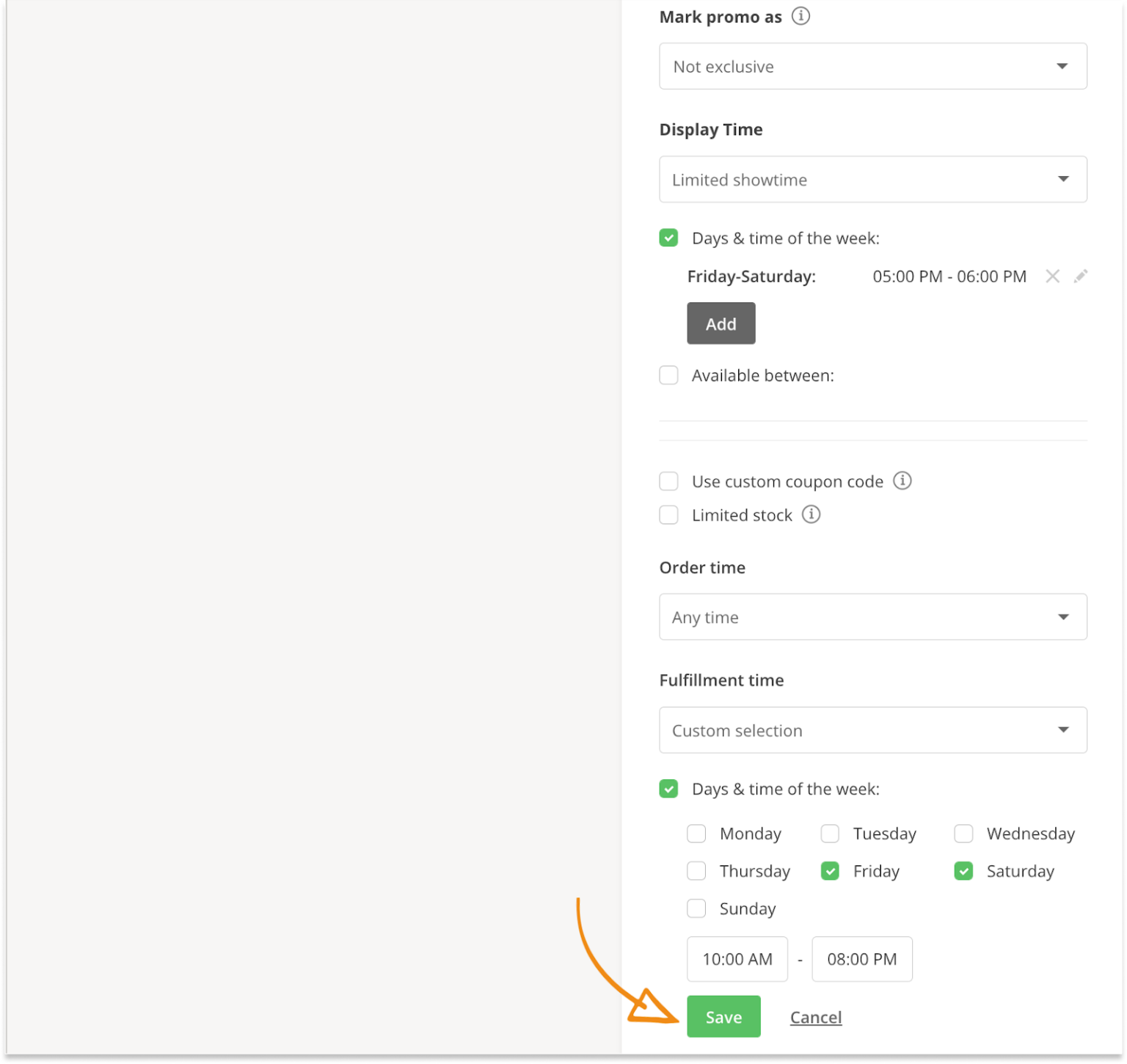Viewport: 1127px width, 1064px height.
Task: Click info icon beside Limited stock
Action: [811, 514]
